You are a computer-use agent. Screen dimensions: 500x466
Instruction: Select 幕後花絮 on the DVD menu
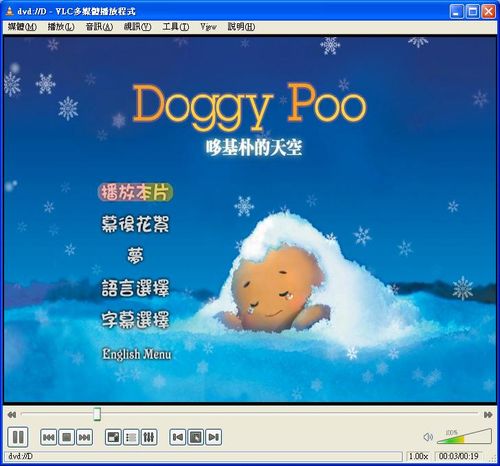[x=135, y=224]
